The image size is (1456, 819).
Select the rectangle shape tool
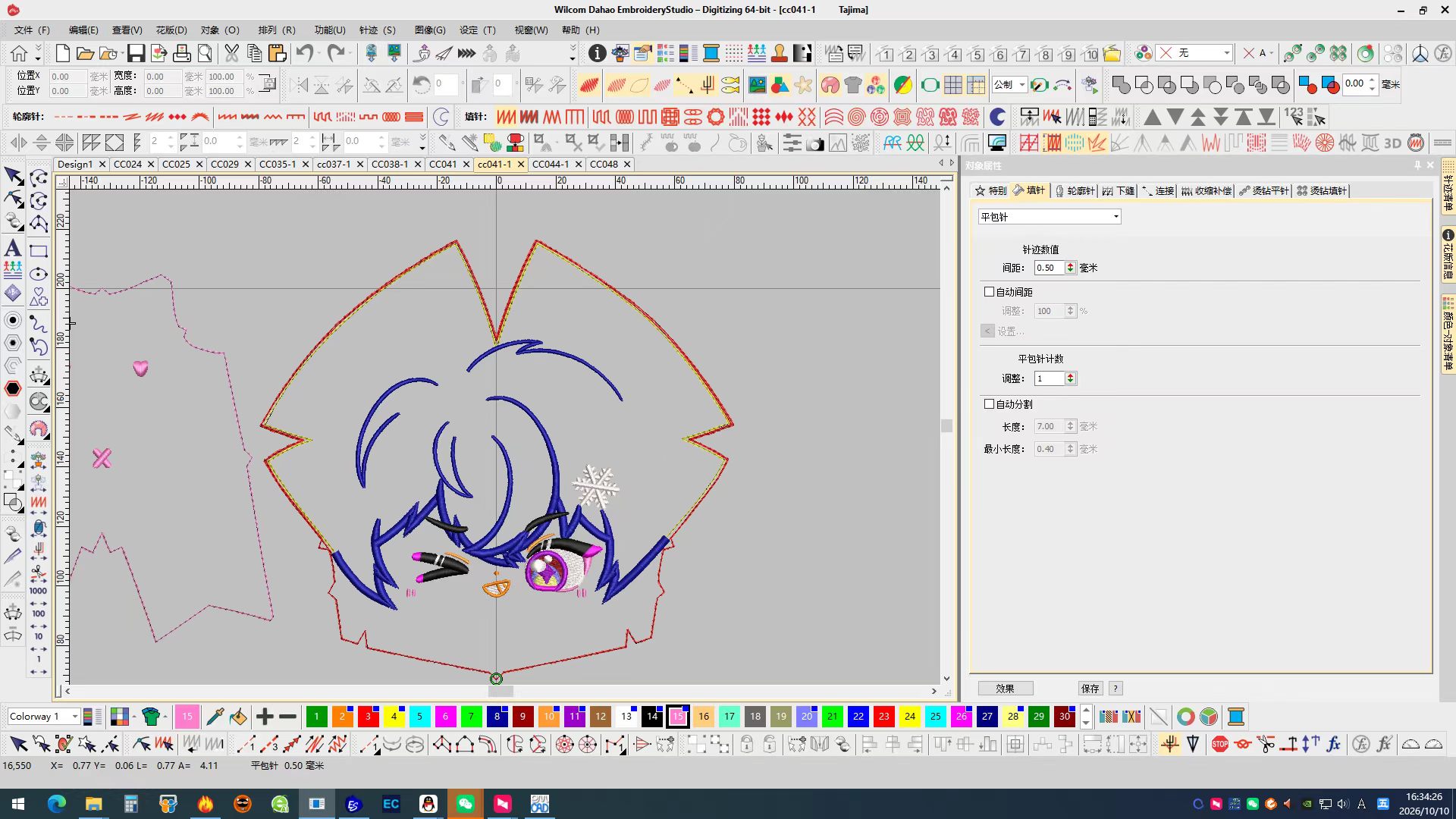click(39, 251)
